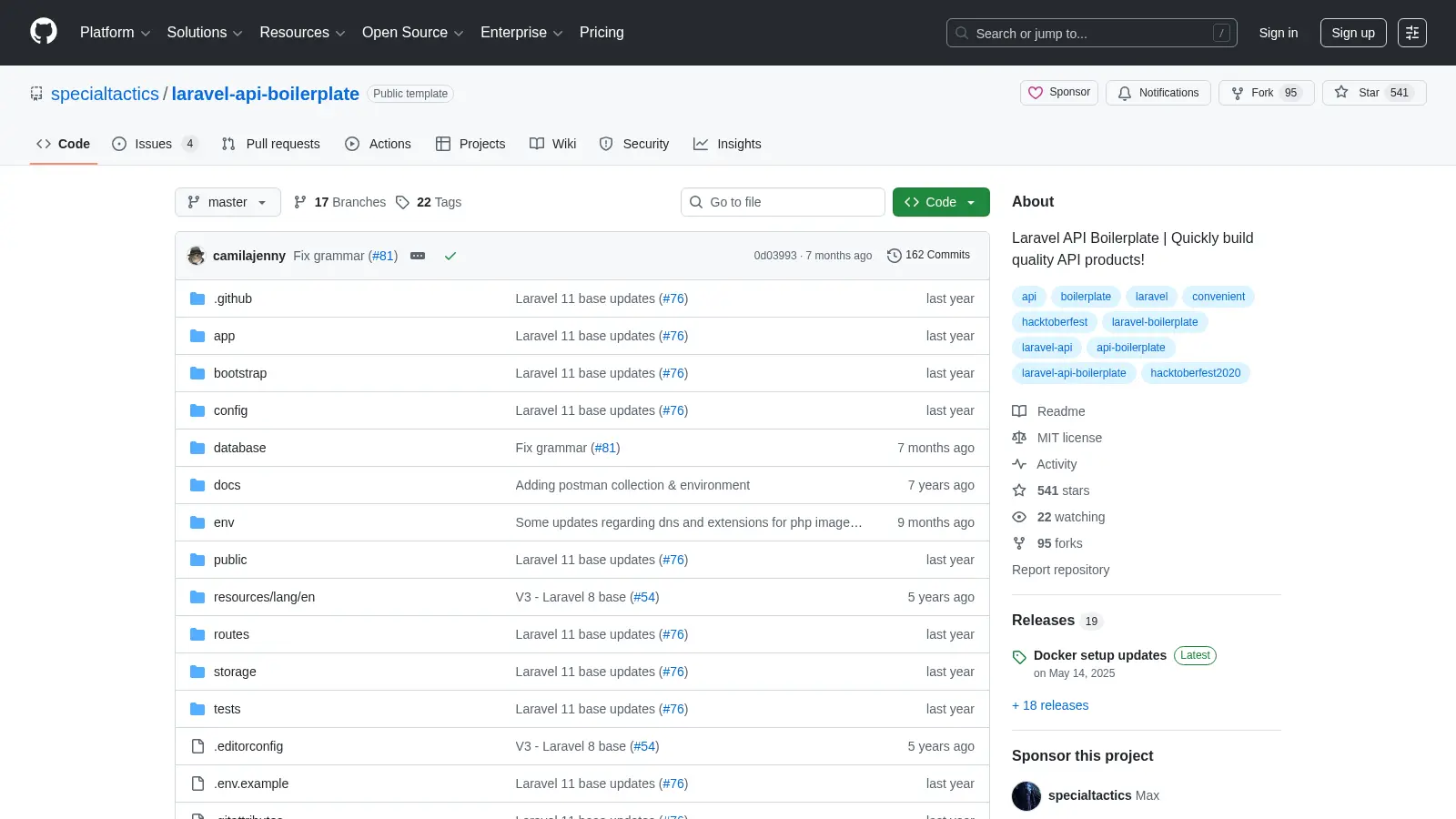Click the heart Sponsor button
Screen dimensions: 1456x819
point(1059,93)
